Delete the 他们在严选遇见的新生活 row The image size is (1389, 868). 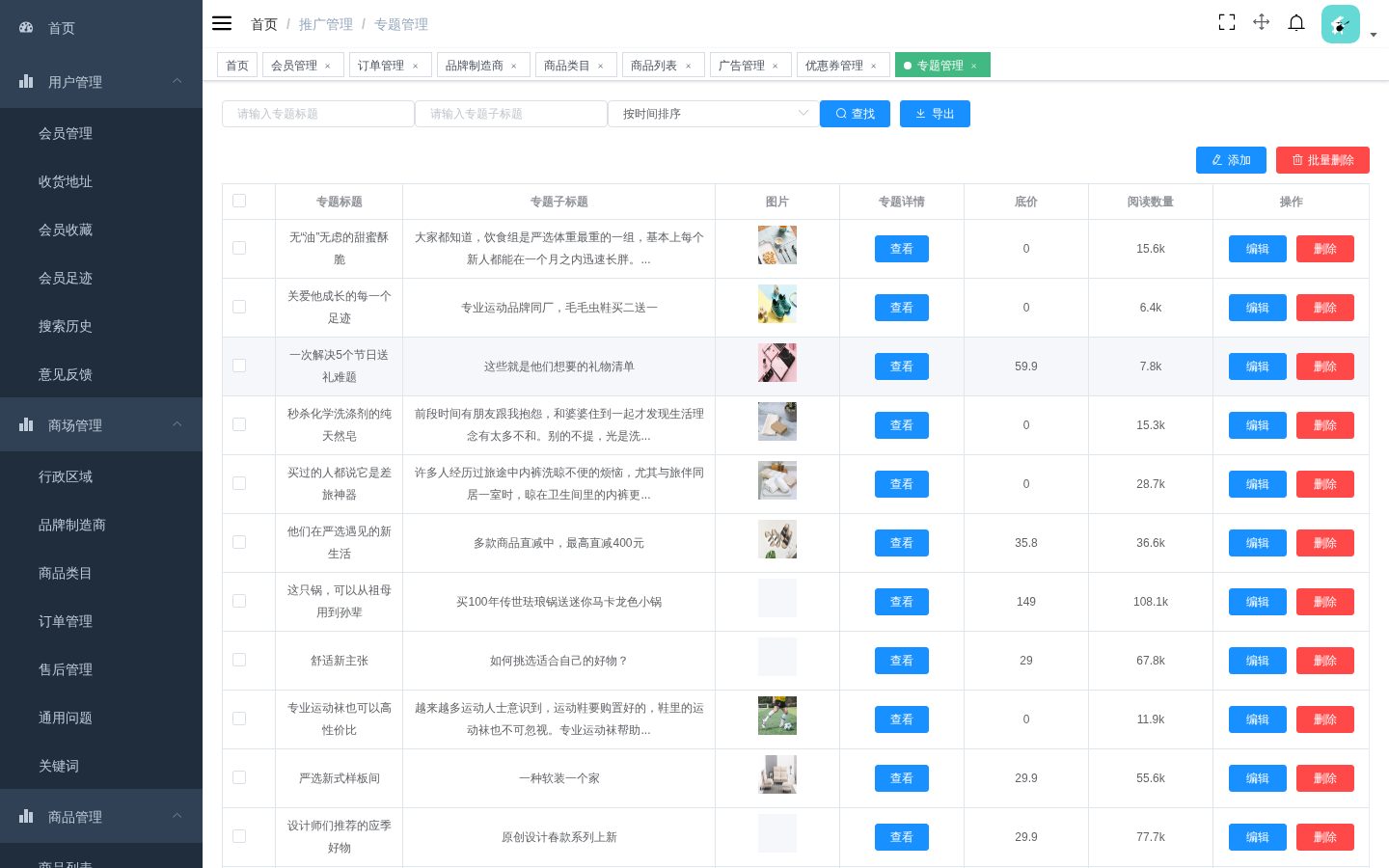(x=1325, y=543)
